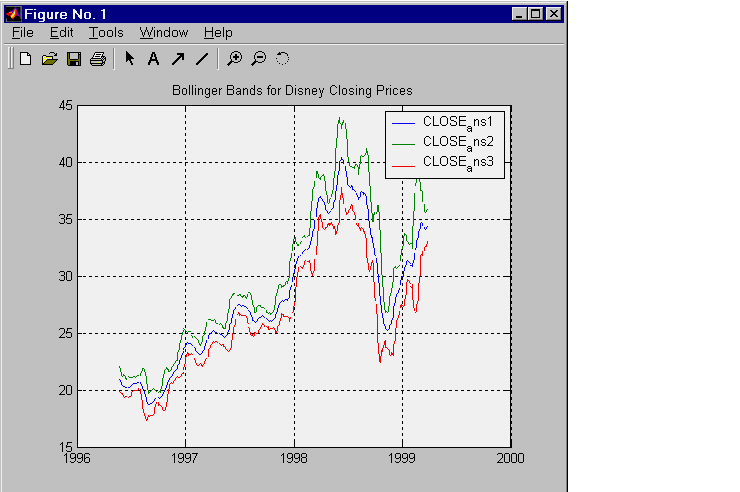Click the red line sample in legend
Image resolution: width=740 pixels, height=492 pixels.
point(404,166)
